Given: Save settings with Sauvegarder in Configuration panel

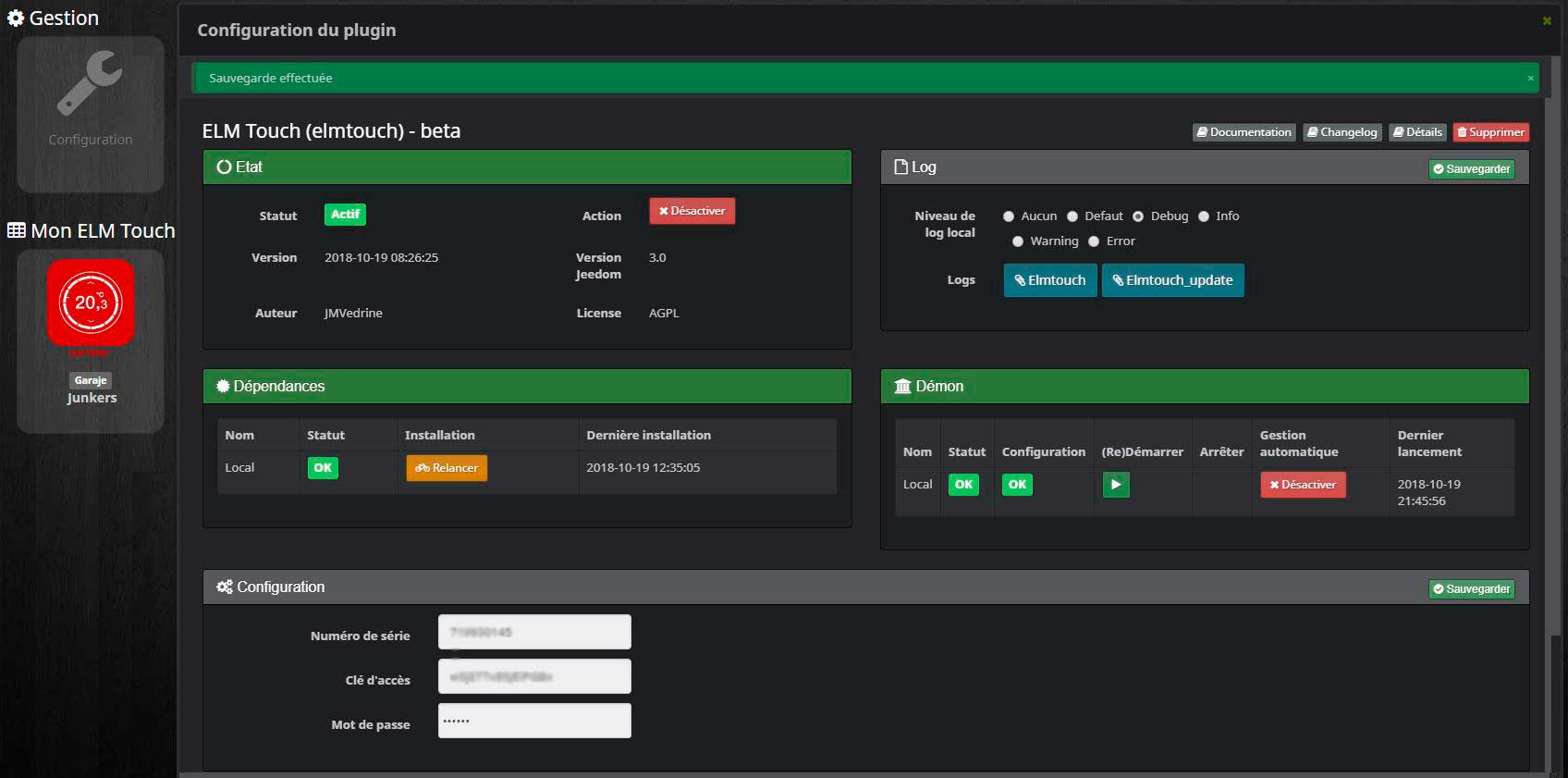Looking at the screenshot, I should pos(1471,589).
